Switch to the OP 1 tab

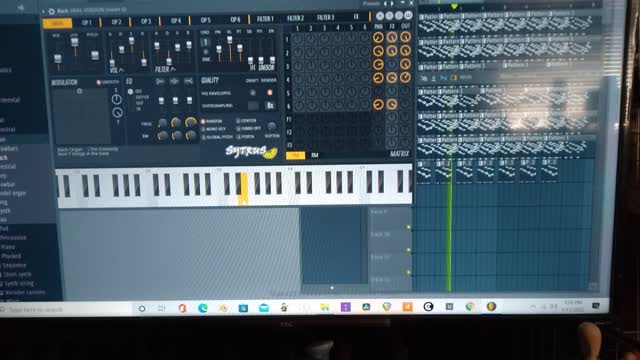point(87,23)
